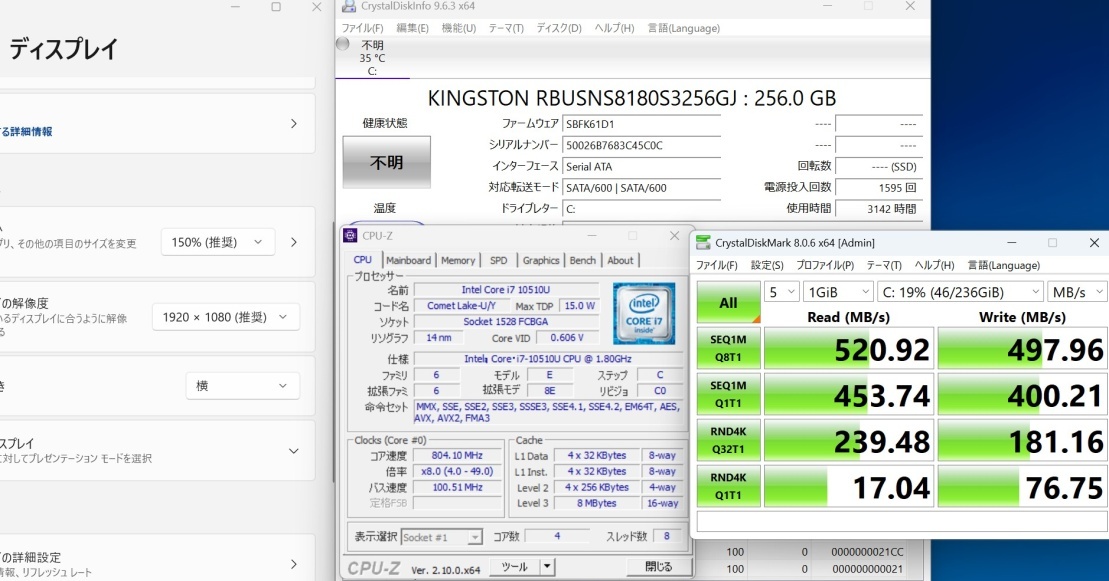Open the ファイル(F) menu in CrystalDiskInfo

[x=362, y=28]
